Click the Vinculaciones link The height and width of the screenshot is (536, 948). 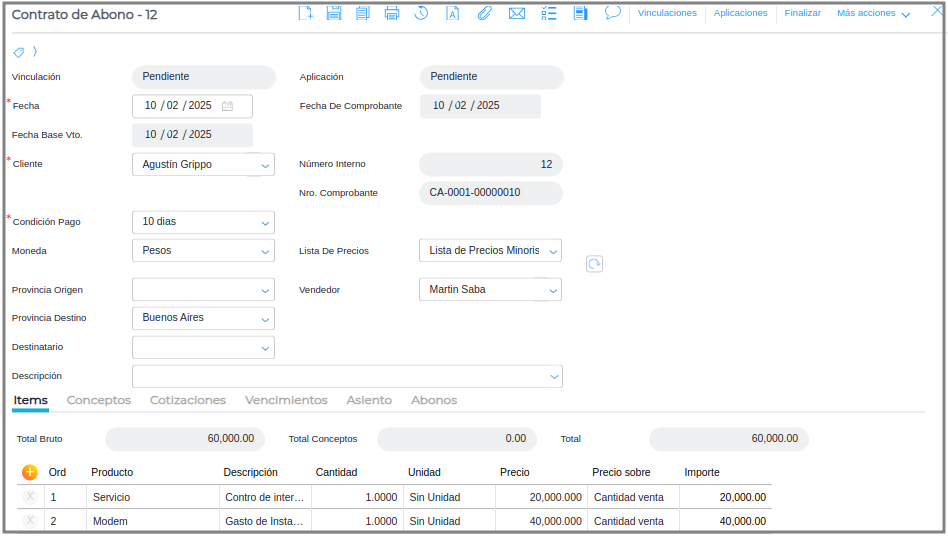(667, 14)
